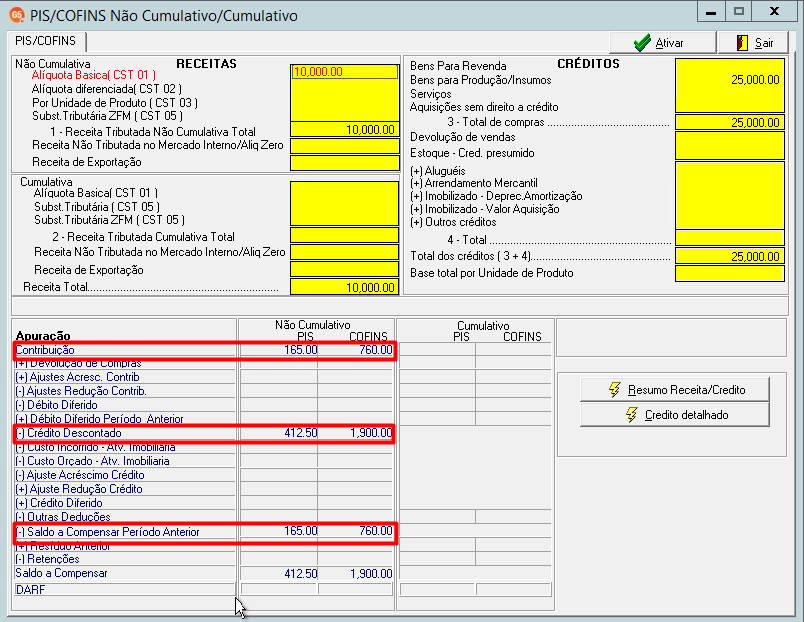
Task: Click final Saldo a Compensar PIS 412.50
Action: [300, 574]
